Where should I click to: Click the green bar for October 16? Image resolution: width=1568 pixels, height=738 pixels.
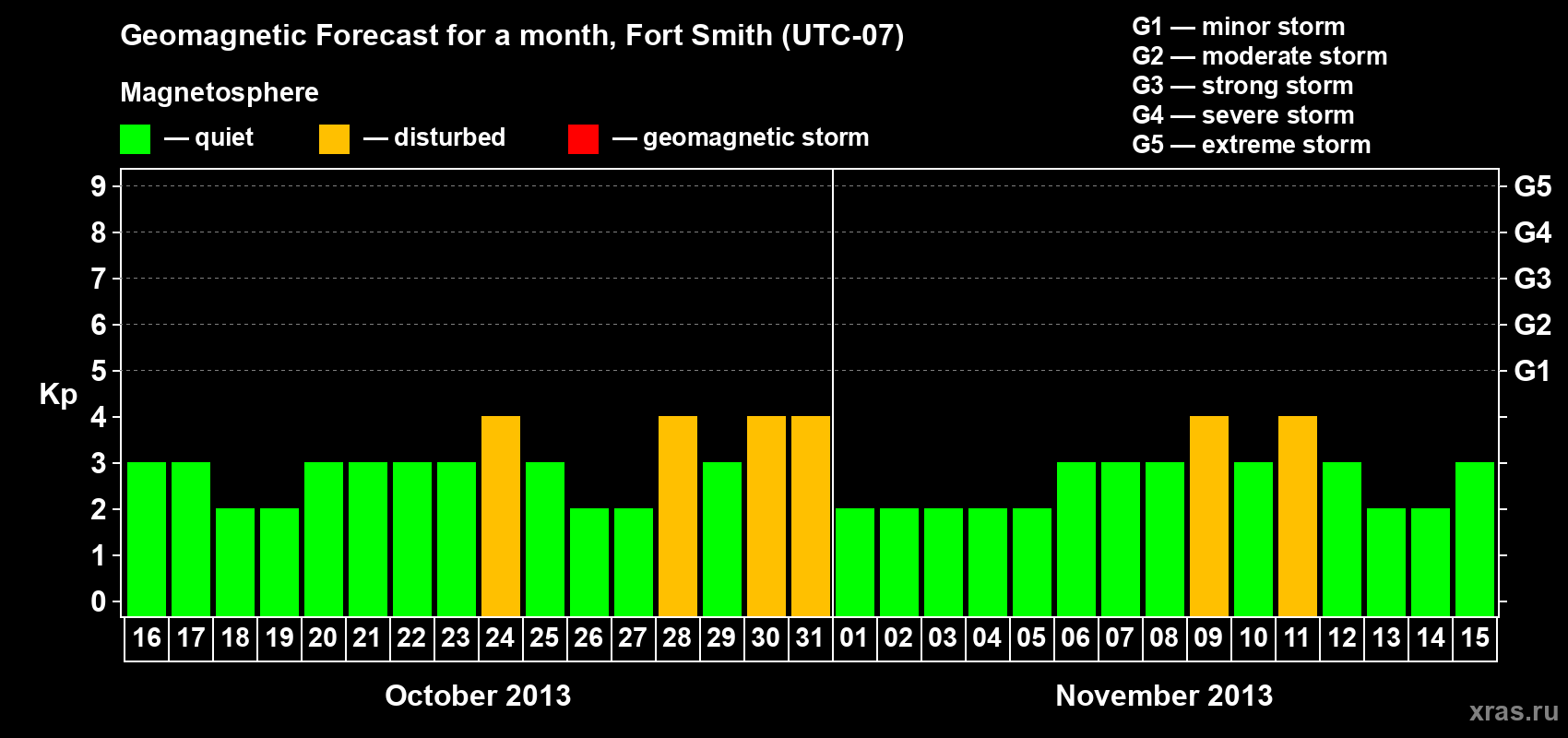[x=147, y=539]
